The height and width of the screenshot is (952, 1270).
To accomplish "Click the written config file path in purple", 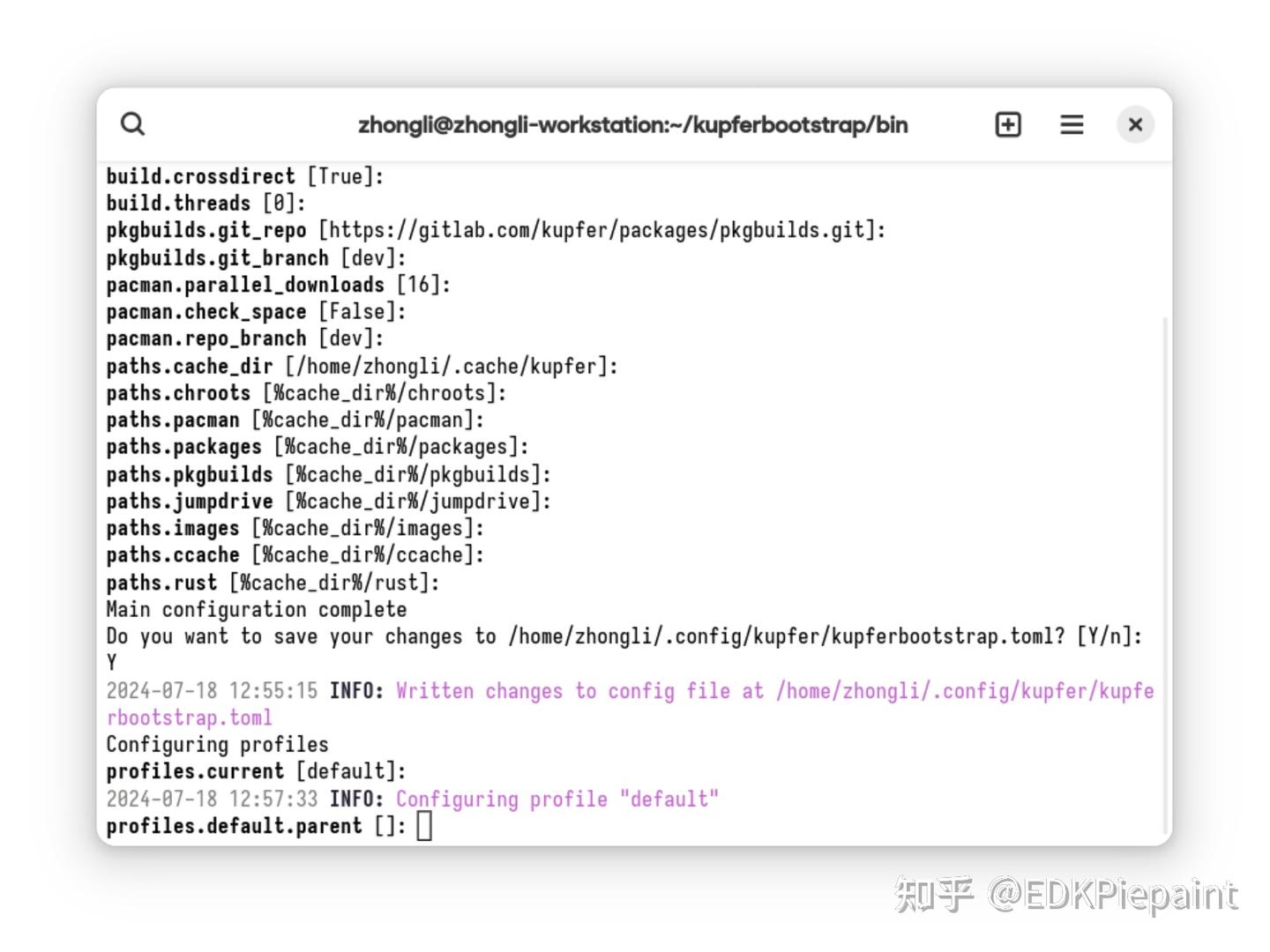I will click(630, 703).
